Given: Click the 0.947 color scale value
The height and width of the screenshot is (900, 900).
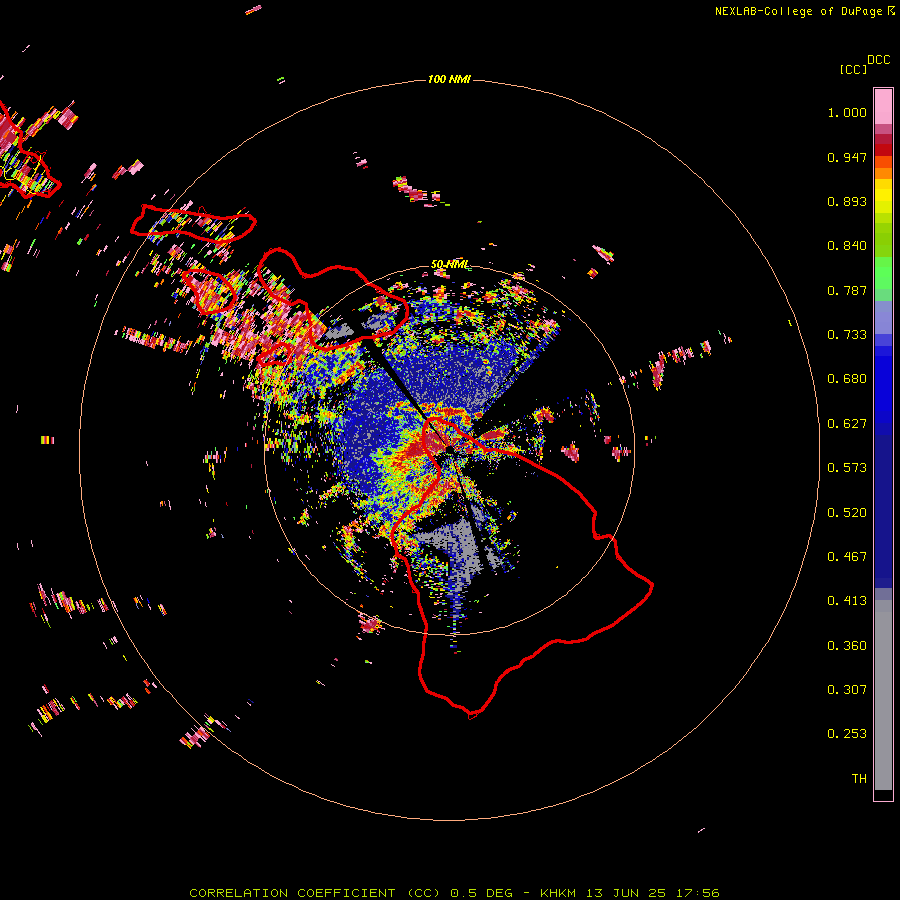Looking at the screenshot, I should tap(847, 157).
